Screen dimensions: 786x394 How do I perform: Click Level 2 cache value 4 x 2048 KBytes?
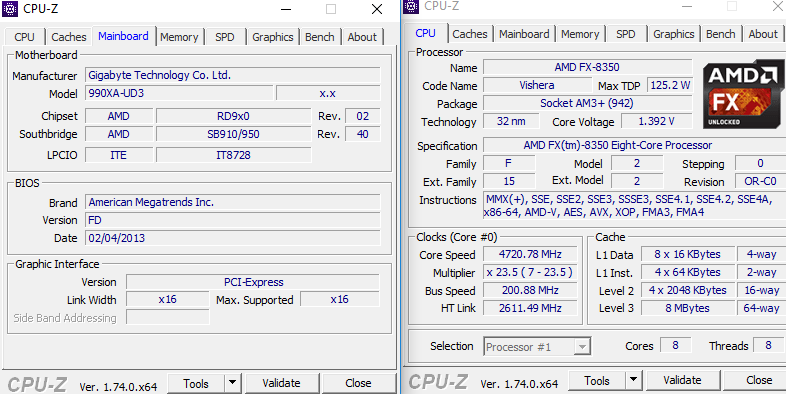tap(687, 290)
